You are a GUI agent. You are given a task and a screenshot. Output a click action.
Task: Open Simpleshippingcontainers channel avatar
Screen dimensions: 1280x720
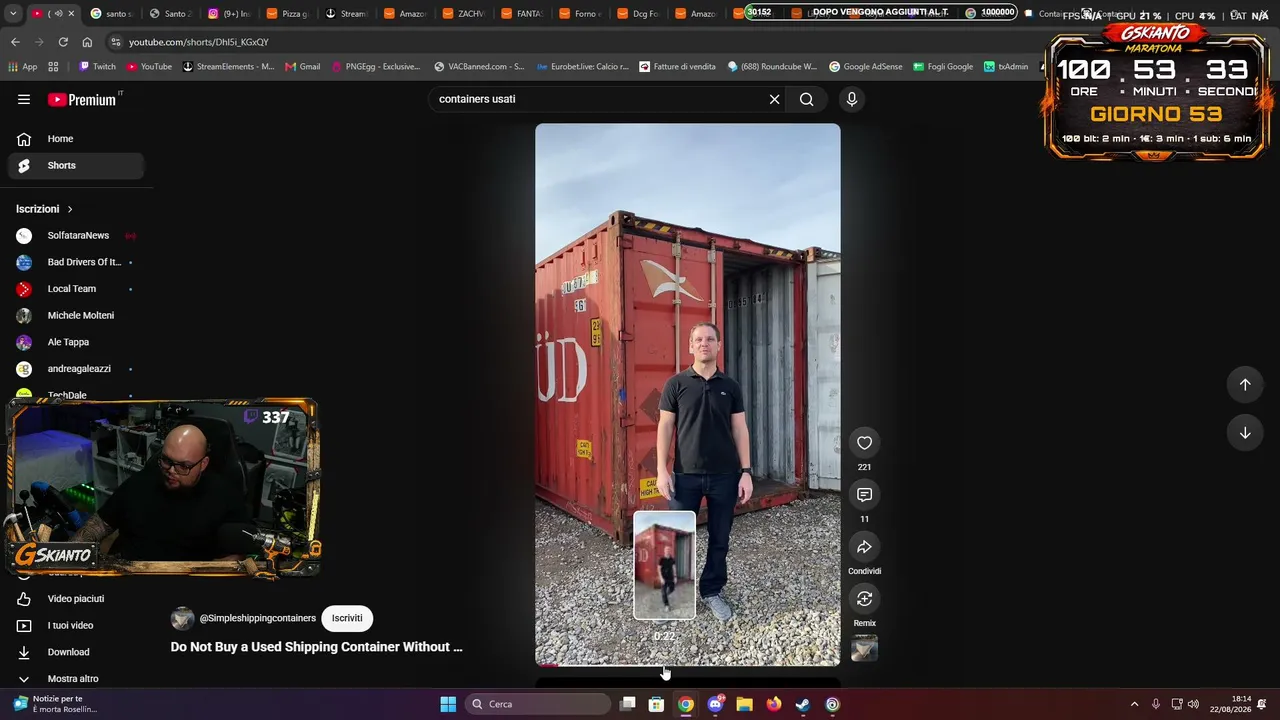click(x=182, y=618)
